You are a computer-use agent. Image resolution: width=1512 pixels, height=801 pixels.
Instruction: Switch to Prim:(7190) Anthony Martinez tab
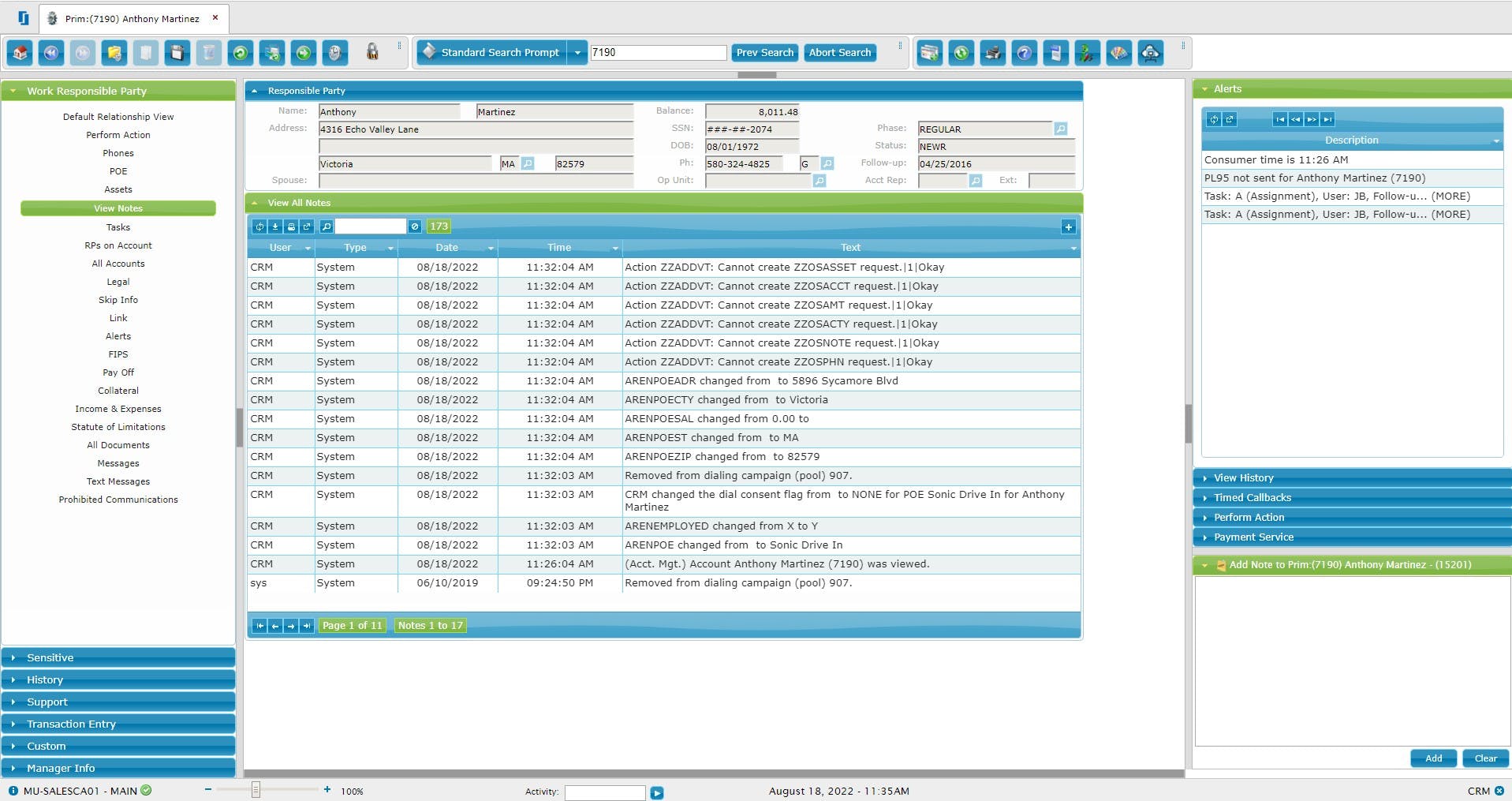point(133,18)
